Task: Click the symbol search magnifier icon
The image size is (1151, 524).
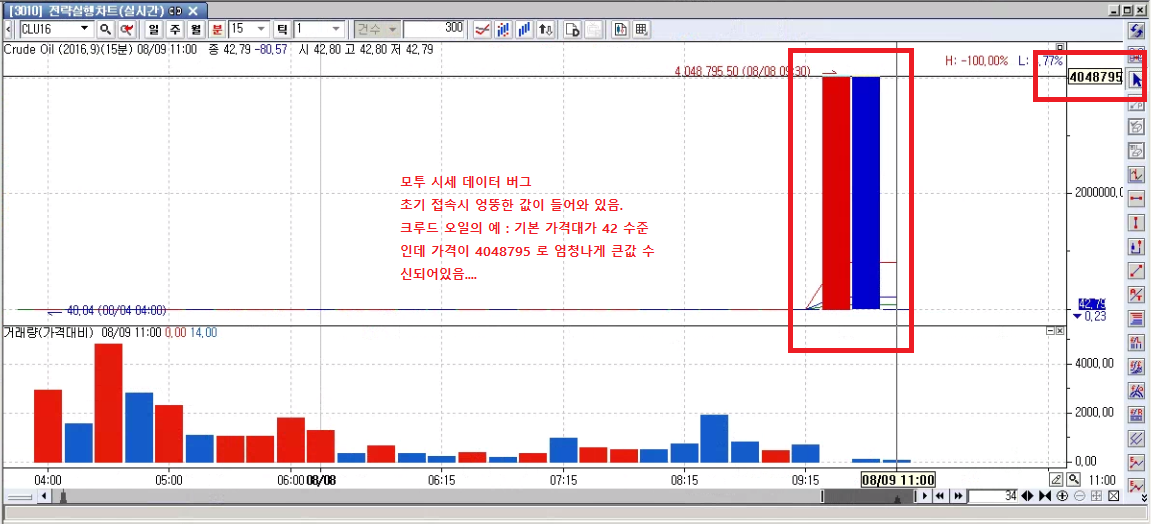Action: [104, 29]
